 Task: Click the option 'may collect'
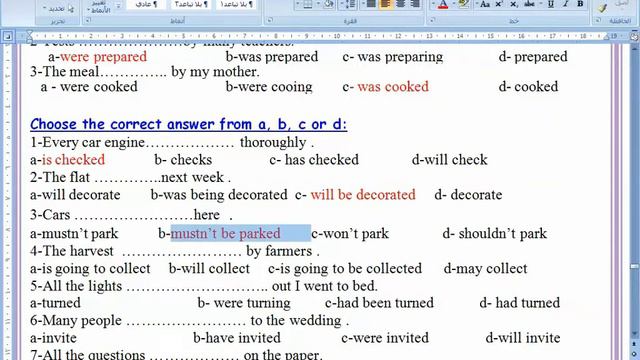[491, 269]
